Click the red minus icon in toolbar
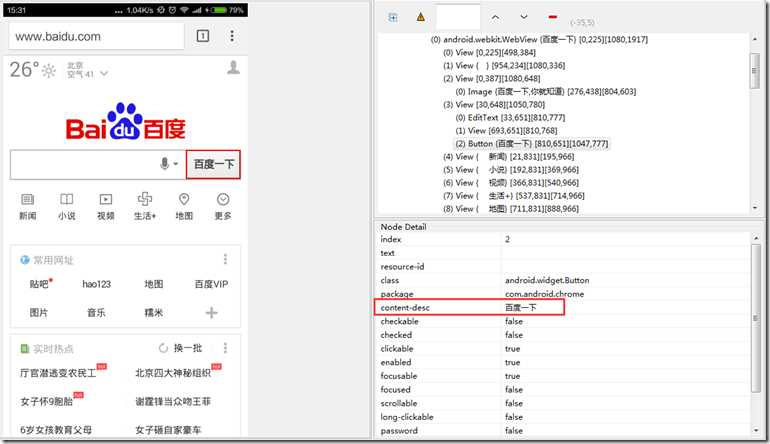Image resolution: width=770 pixels, height=444 pixels. click(x=552, y=17)
